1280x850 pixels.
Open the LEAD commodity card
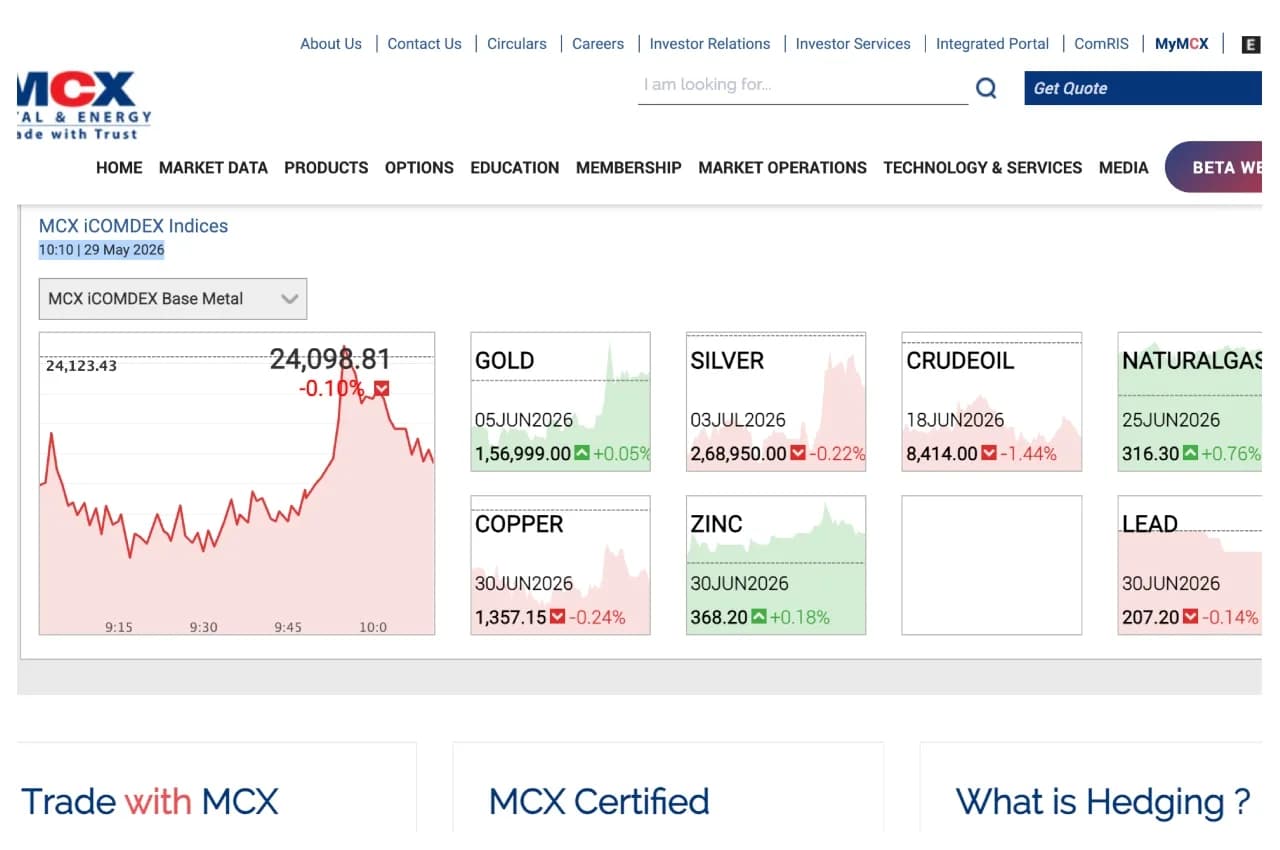(x=1190, y=565)
